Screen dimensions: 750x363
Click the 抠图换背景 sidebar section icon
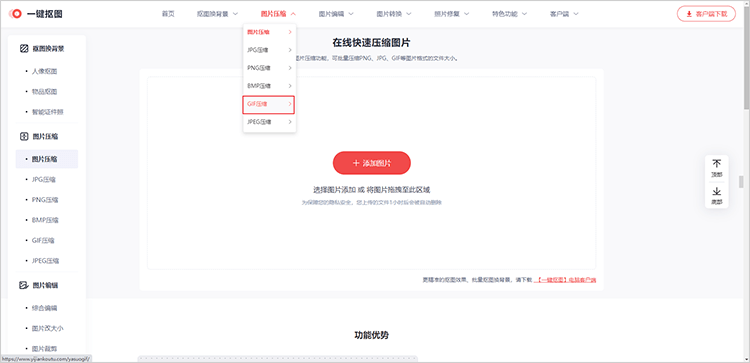click(24, 48)
